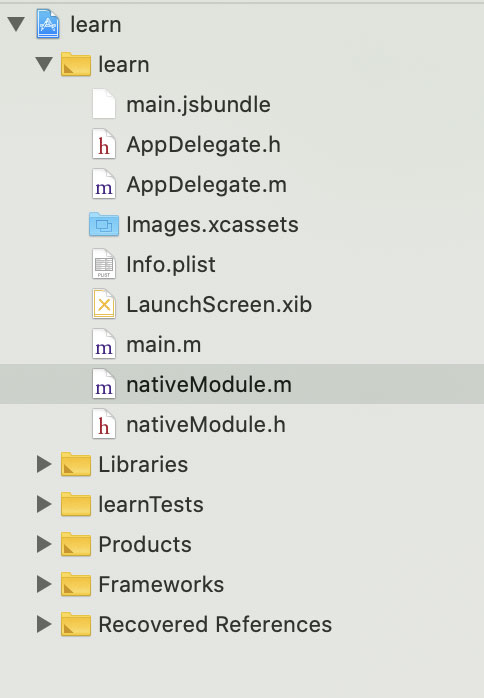Select nativeModule.m in the navigator
484x698 pixels.
click(242, 384)
